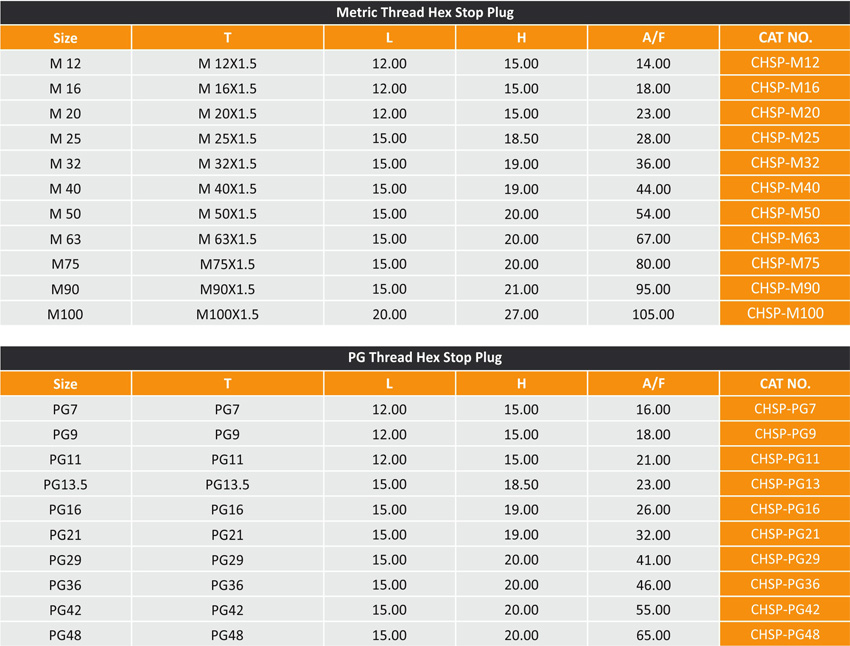Click the CHSP-M12 catalog number
Viewport: 850px width, 646px height.
(x=785, y=63)
